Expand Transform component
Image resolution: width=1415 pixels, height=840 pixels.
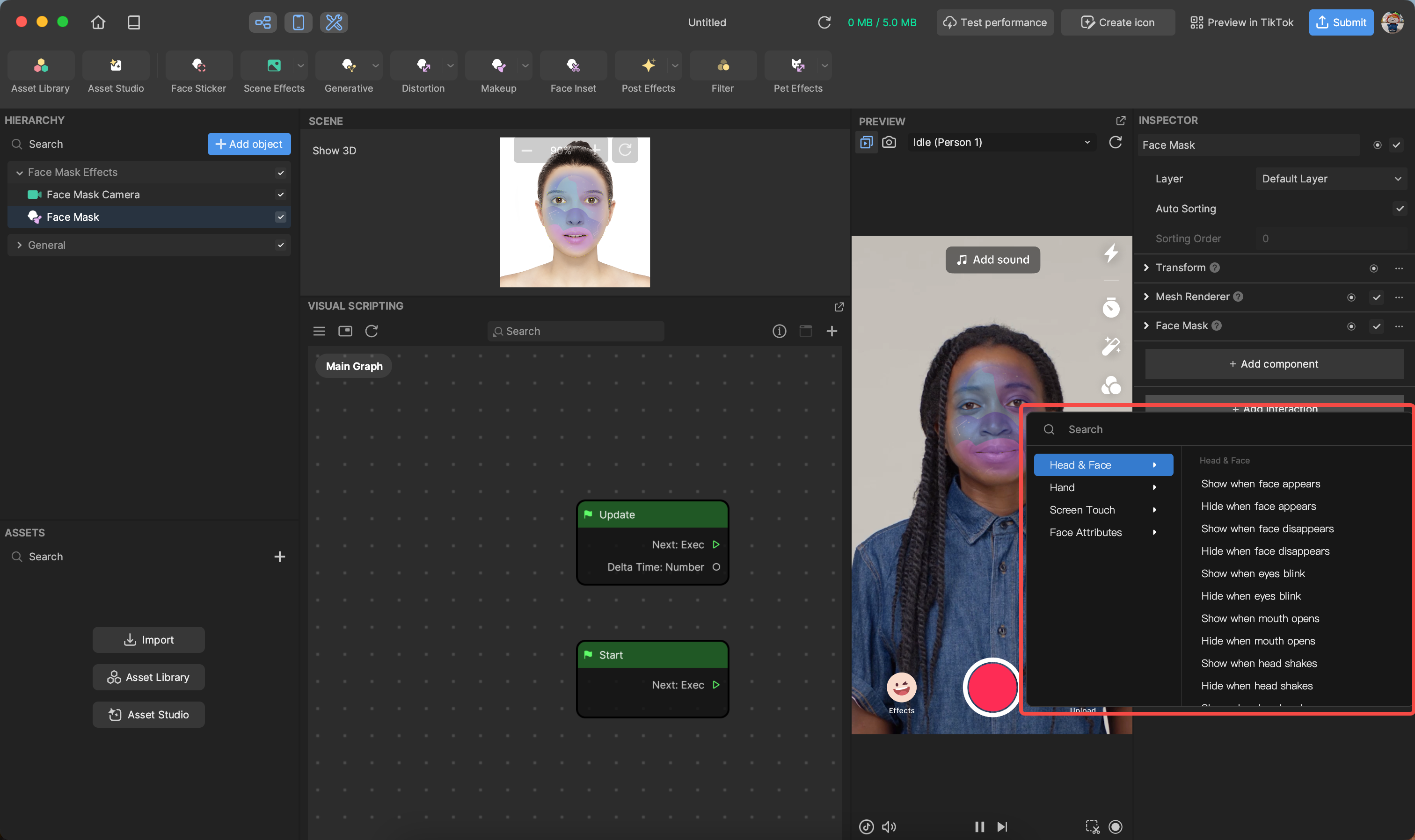coord(1146,268)
